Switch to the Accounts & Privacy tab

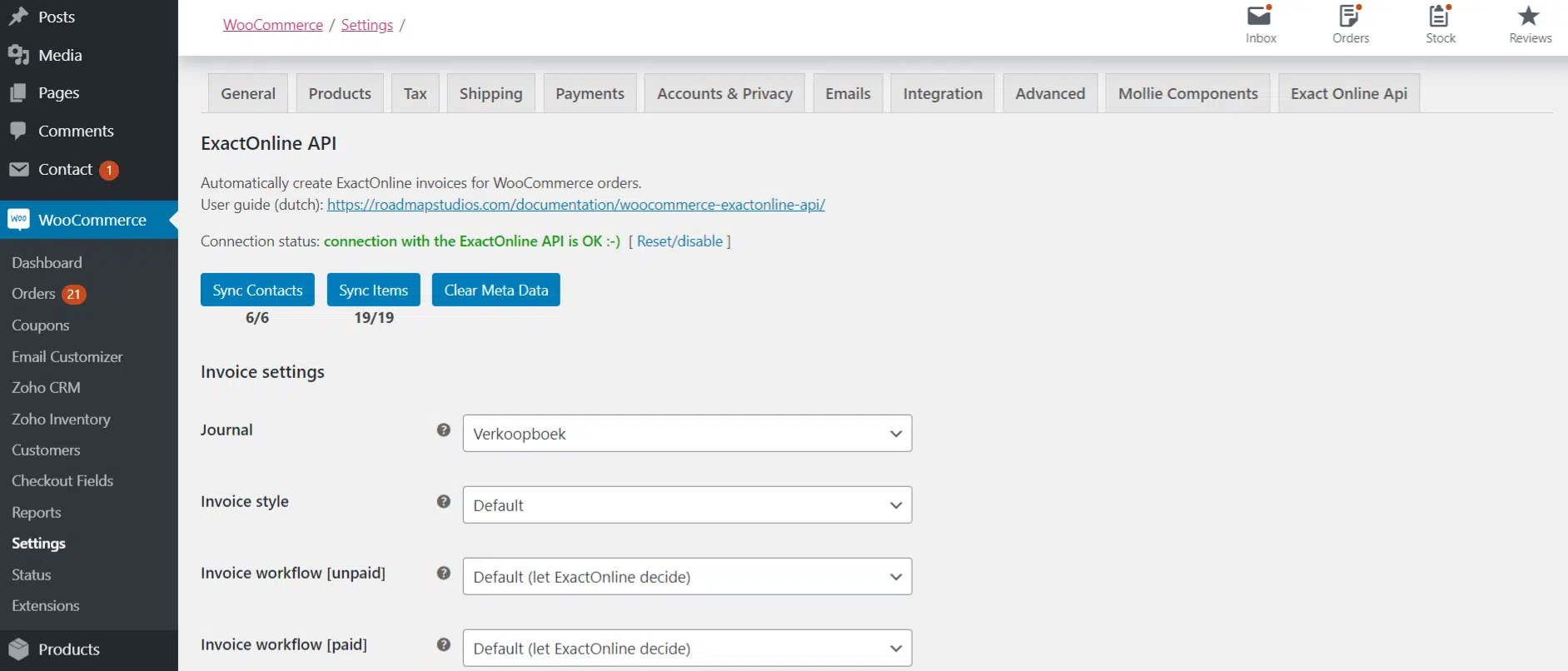point(724,93)
